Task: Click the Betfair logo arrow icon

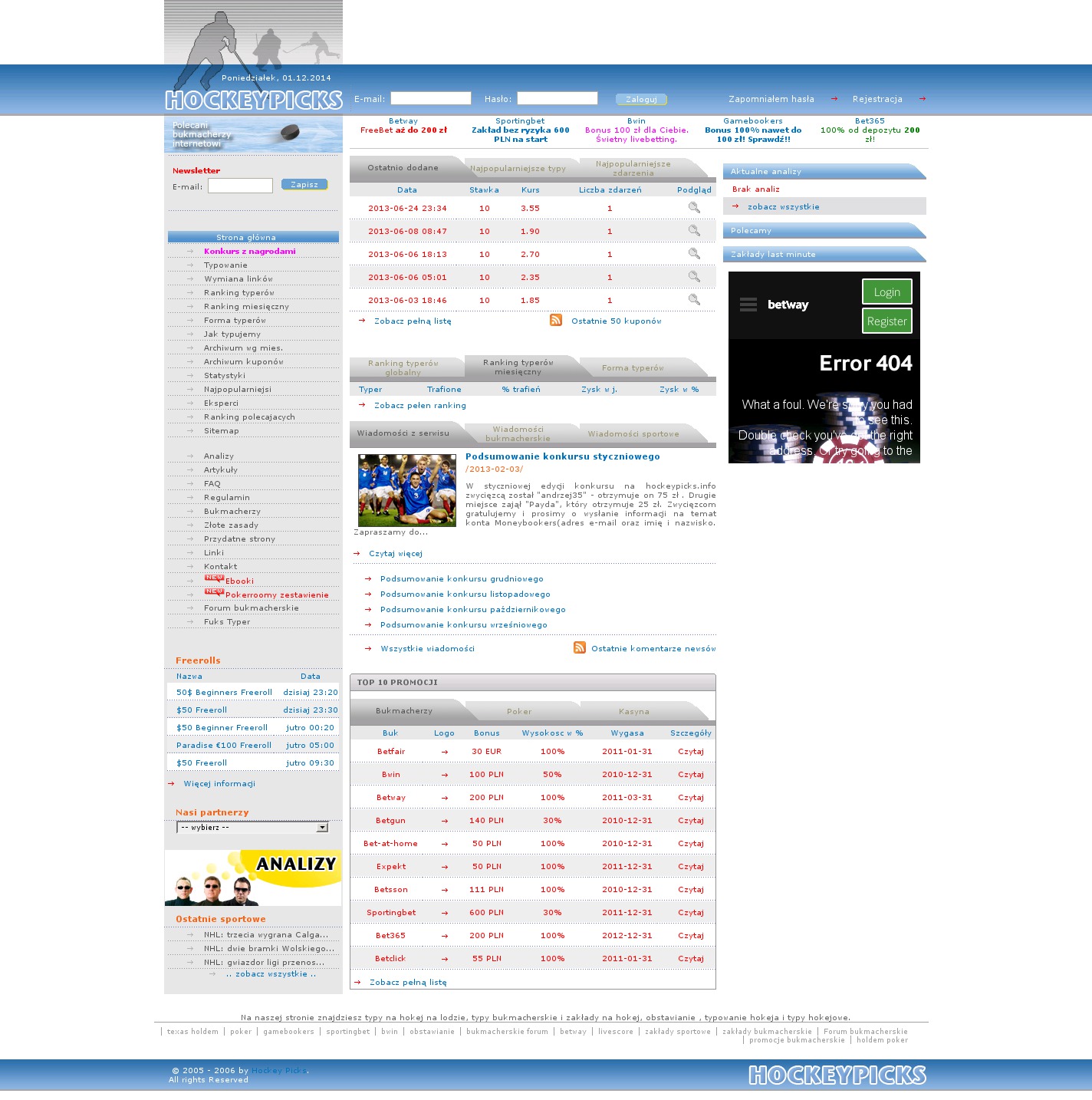Action: (x=445, y=752)
